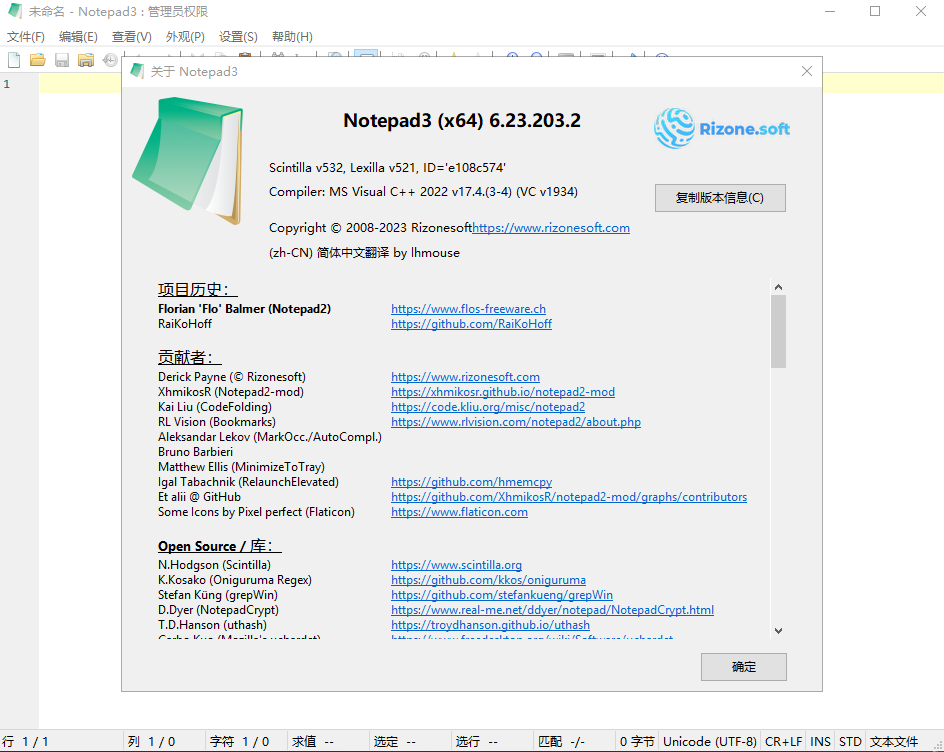Screen dimensions: 944x752
Task: Click the credits list scrollbar thumb
Action: pyautogui.click(x=778, y=331)
